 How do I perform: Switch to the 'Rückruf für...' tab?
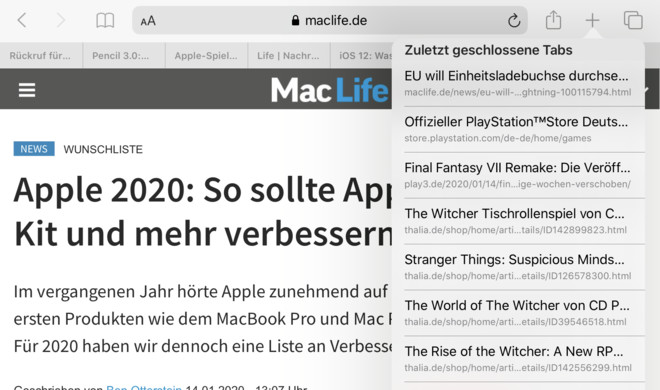(41, 56)
